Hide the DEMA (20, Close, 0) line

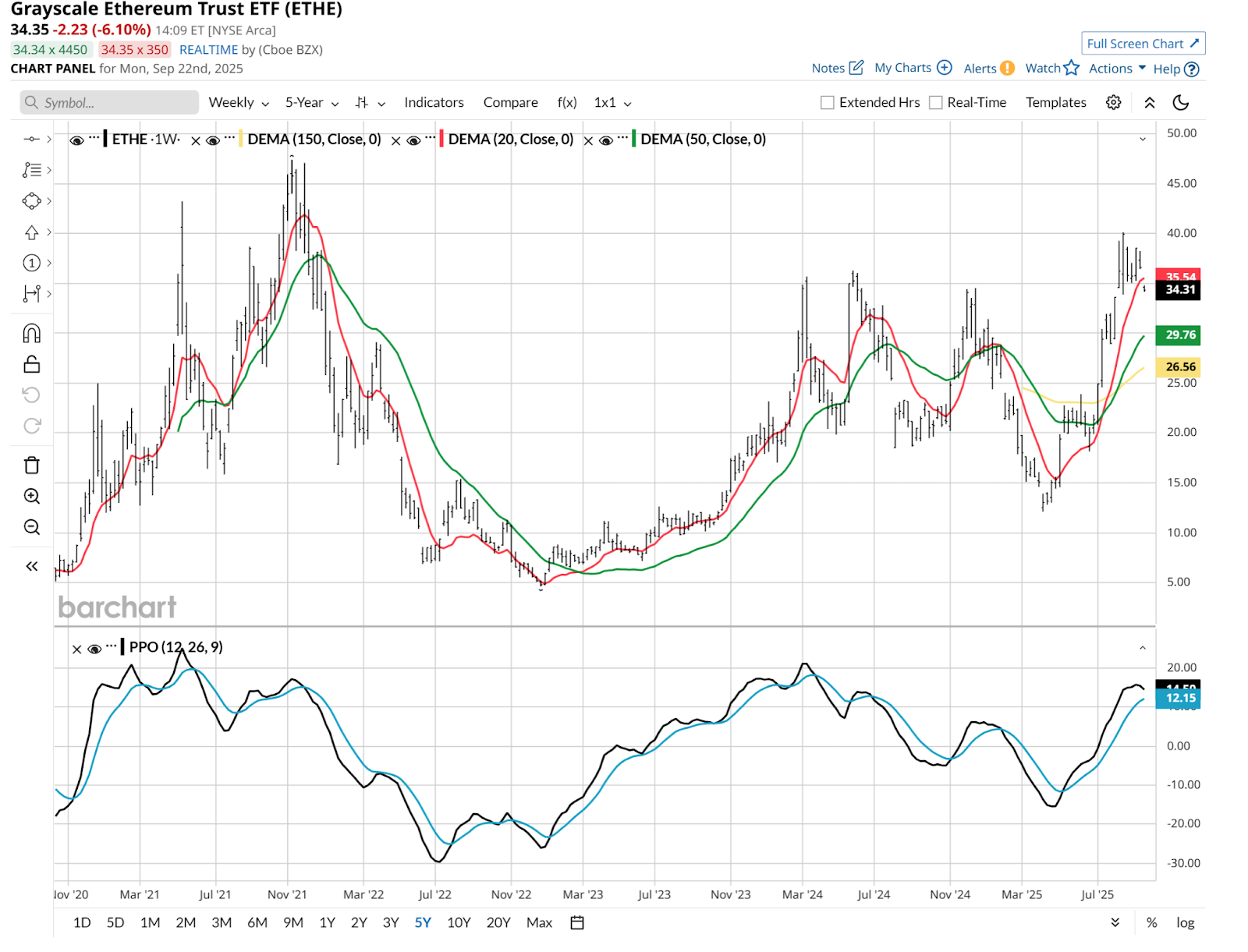(x=413, y=140)
